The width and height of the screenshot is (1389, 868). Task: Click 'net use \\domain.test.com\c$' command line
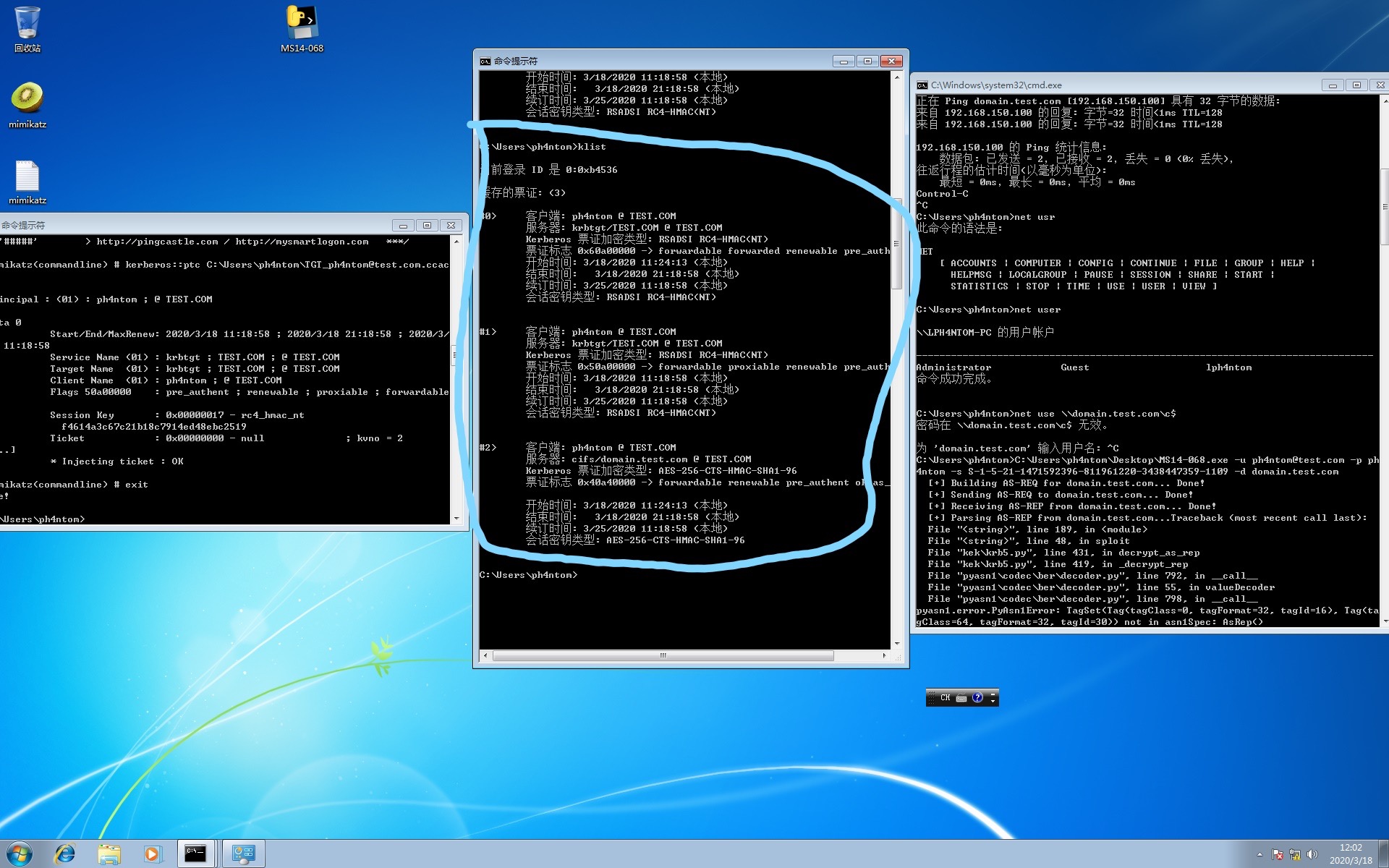pyautogui.click(x=1046, y=414)
